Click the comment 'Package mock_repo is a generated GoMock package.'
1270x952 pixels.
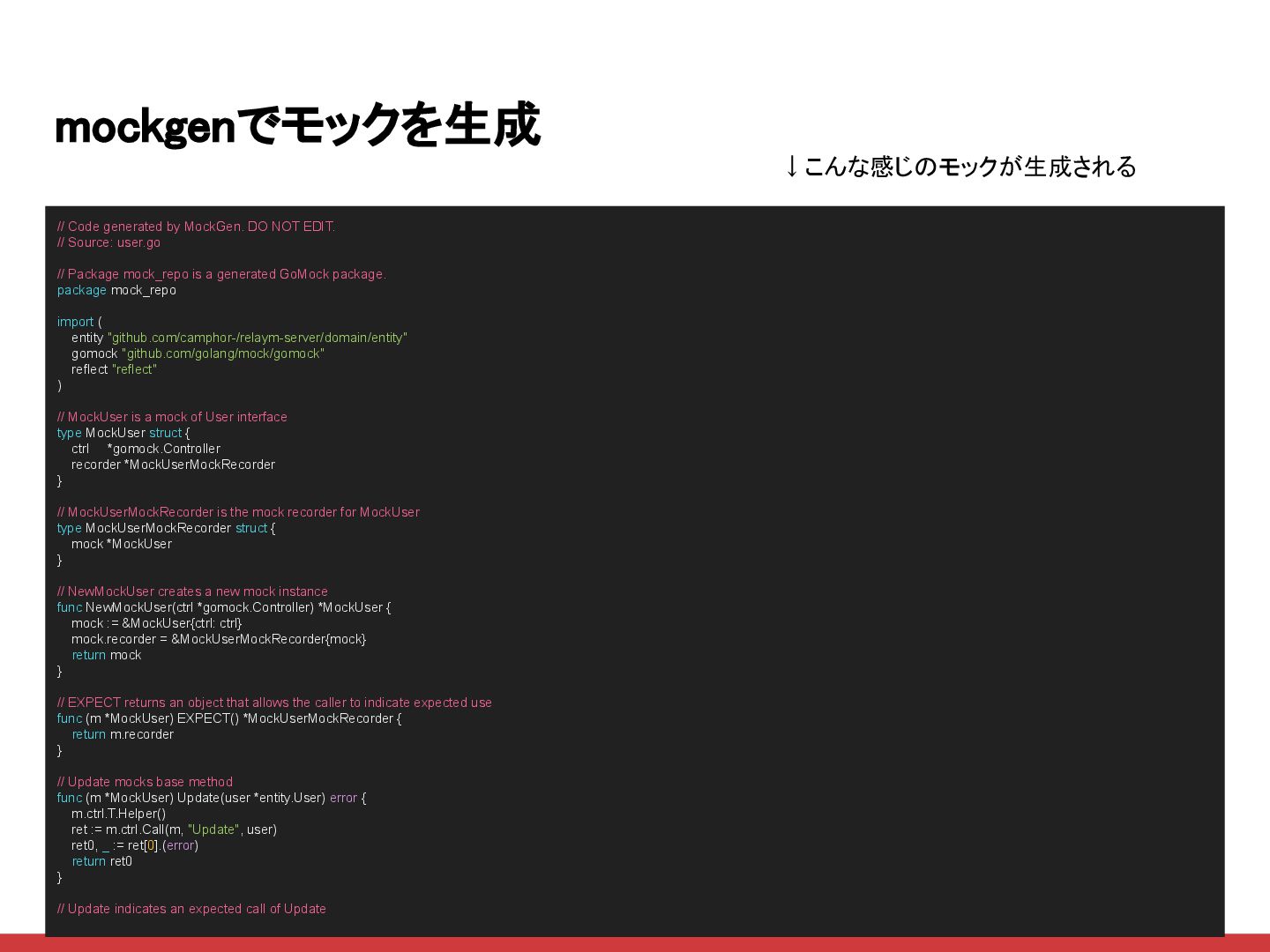coord(221,274)
